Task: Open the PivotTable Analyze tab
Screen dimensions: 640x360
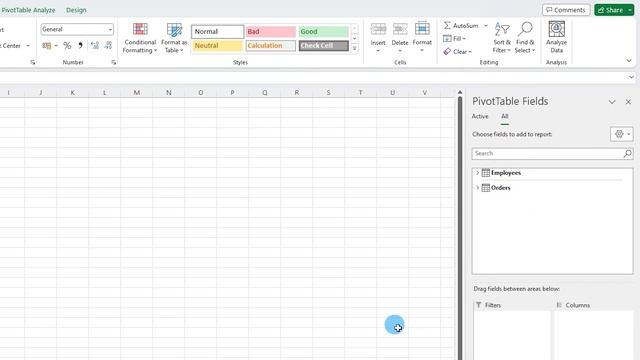Action: [x=28, y=10]
